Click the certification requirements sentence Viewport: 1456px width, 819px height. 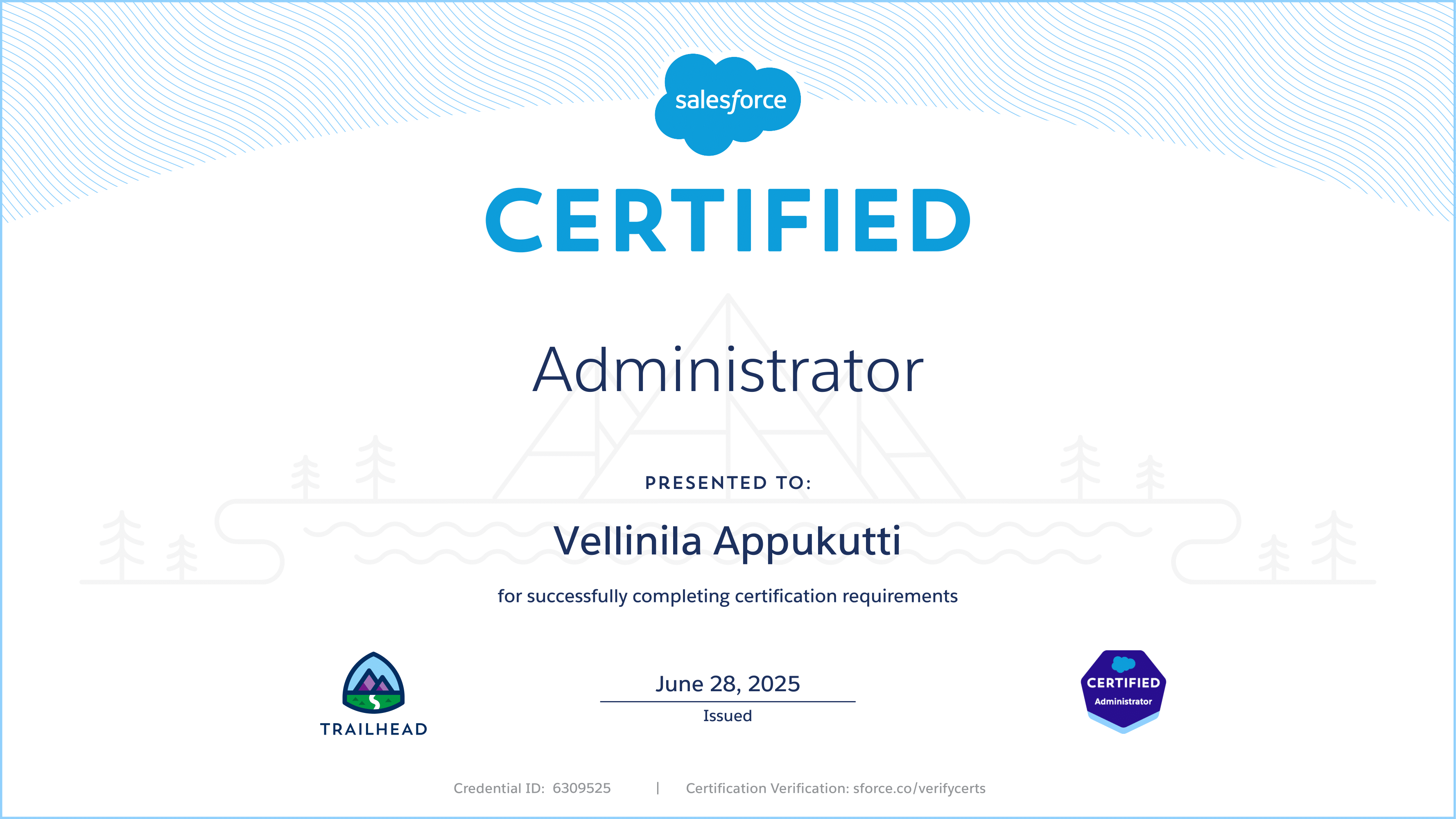pyautogui.click(x=728, y=596)
